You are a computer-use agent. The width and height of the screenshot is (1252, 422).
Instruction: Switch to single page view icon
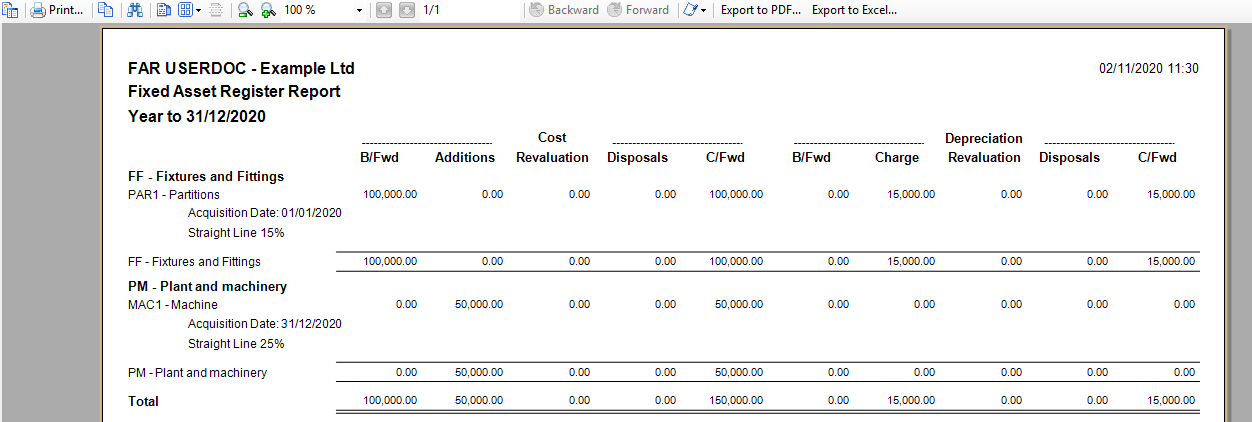(165, 10)
